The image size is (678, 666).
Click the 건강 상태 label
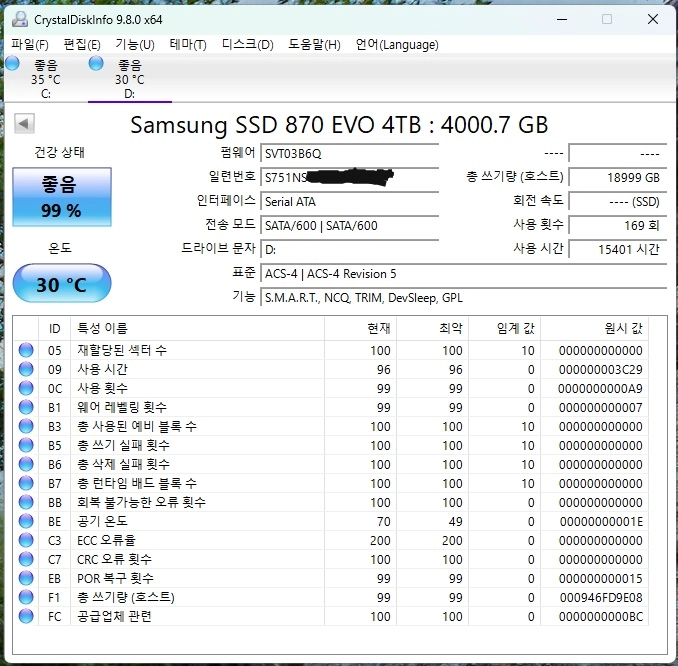tap(60, 152)
